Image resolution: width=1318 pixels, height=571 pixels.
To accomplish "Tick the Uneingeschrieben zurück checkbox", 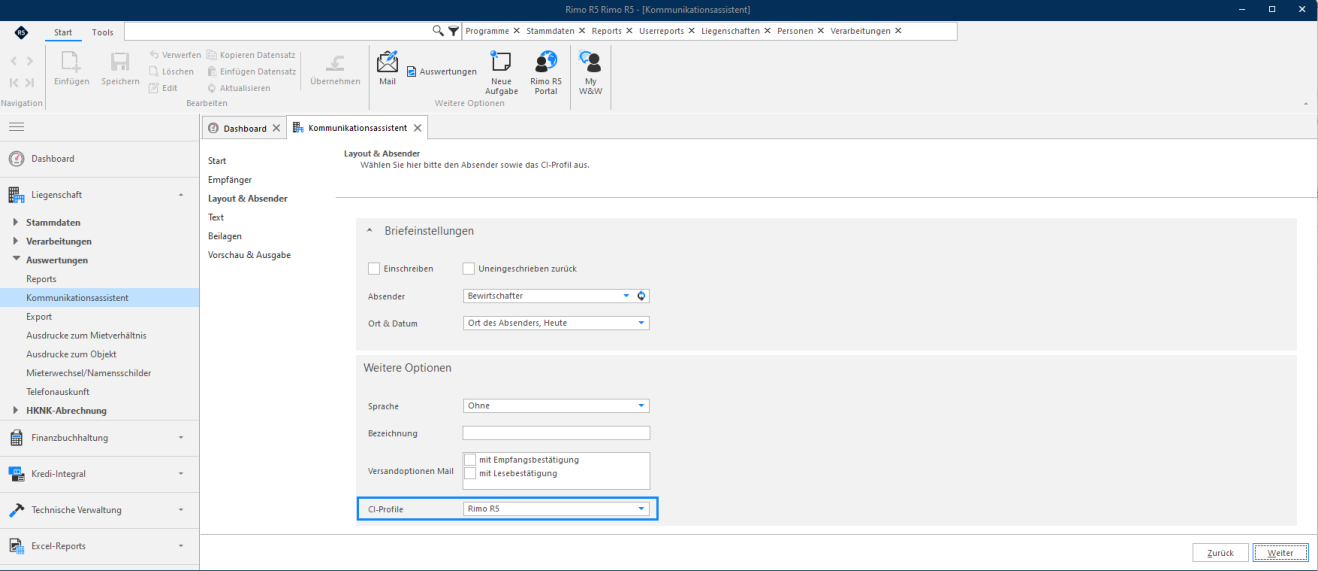I will point(468,269).
